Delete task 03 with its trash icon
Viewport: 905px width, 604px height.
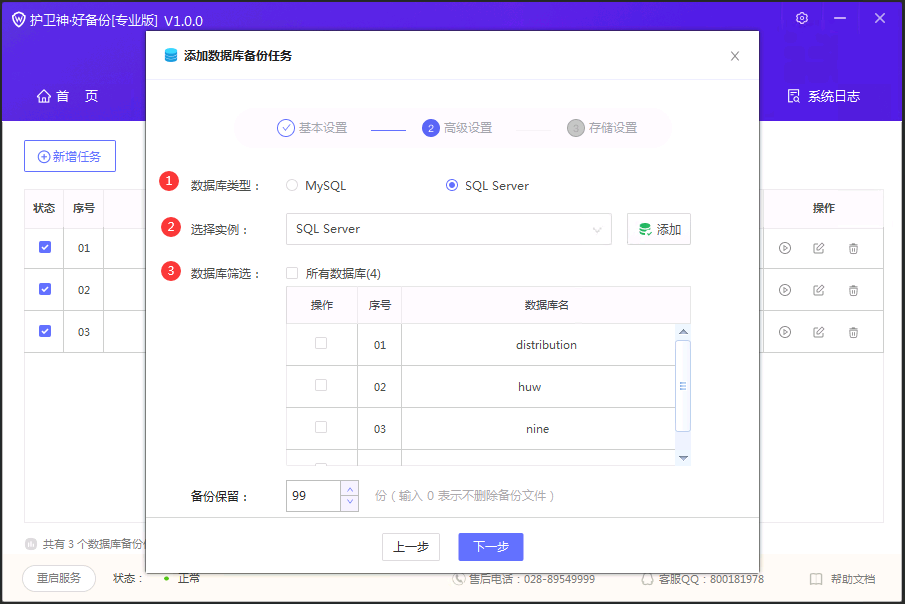853,332
